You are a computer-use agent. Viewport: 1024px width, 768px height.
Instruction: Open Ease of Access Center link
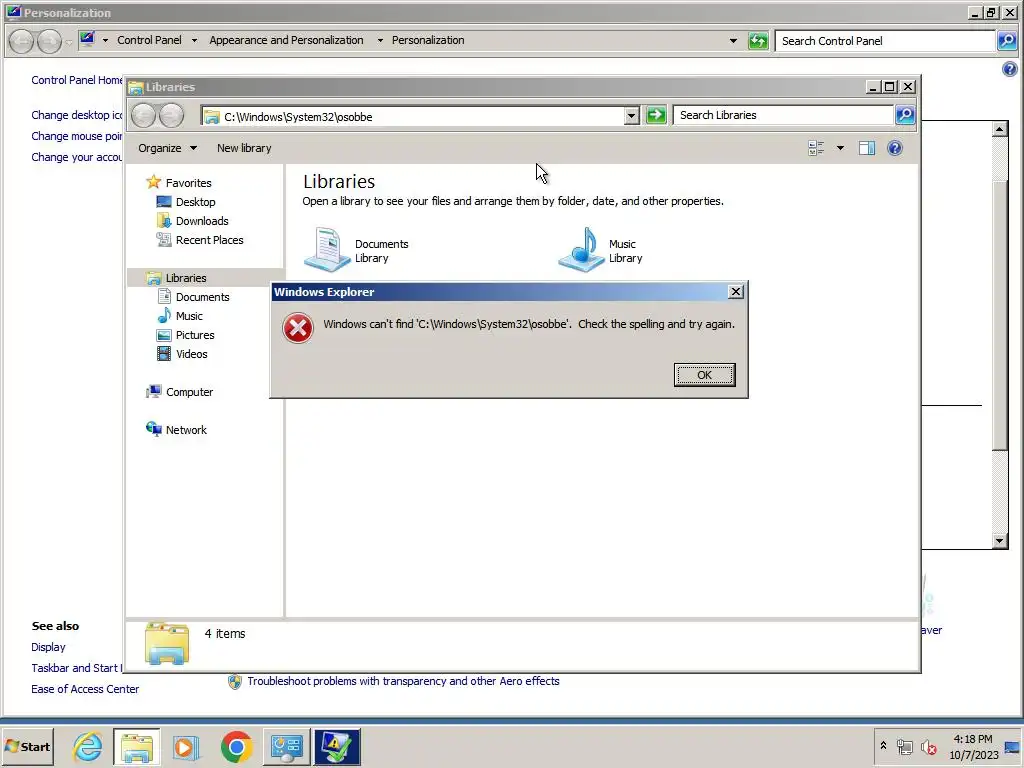85,688
